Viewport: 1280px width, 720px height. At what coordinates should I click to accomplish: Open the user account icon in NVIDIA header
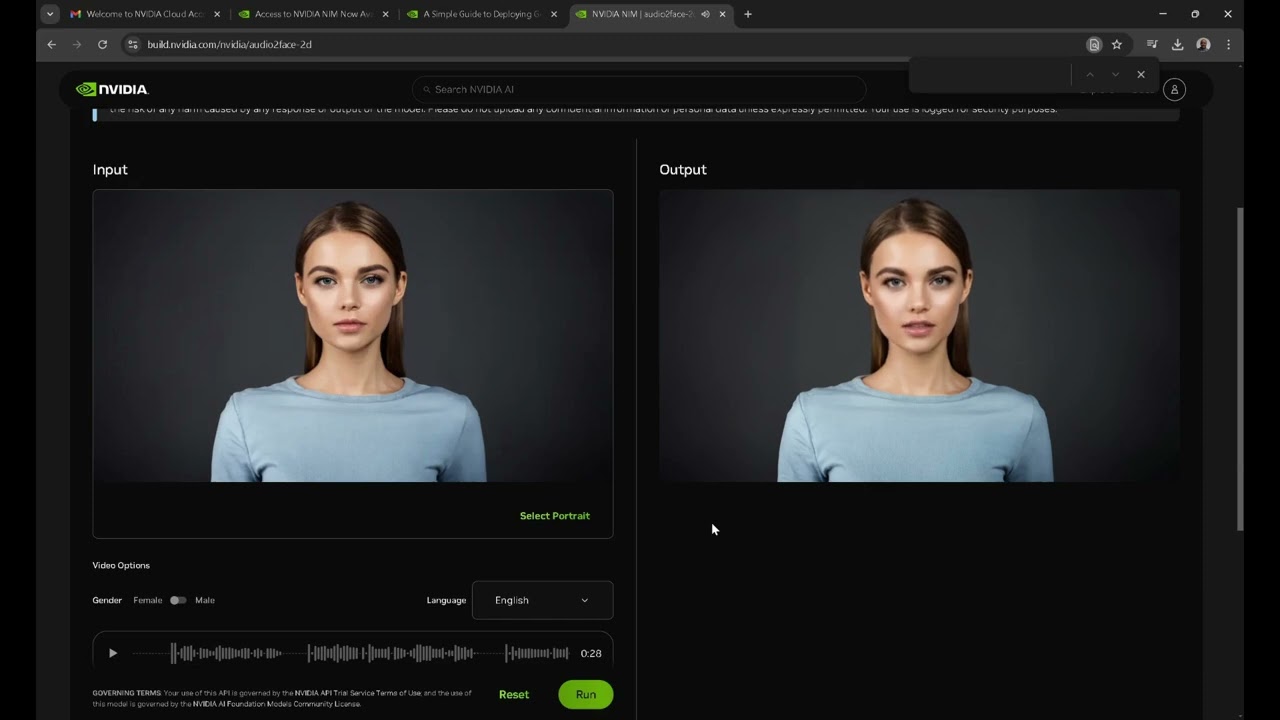tap(1175, 89)
